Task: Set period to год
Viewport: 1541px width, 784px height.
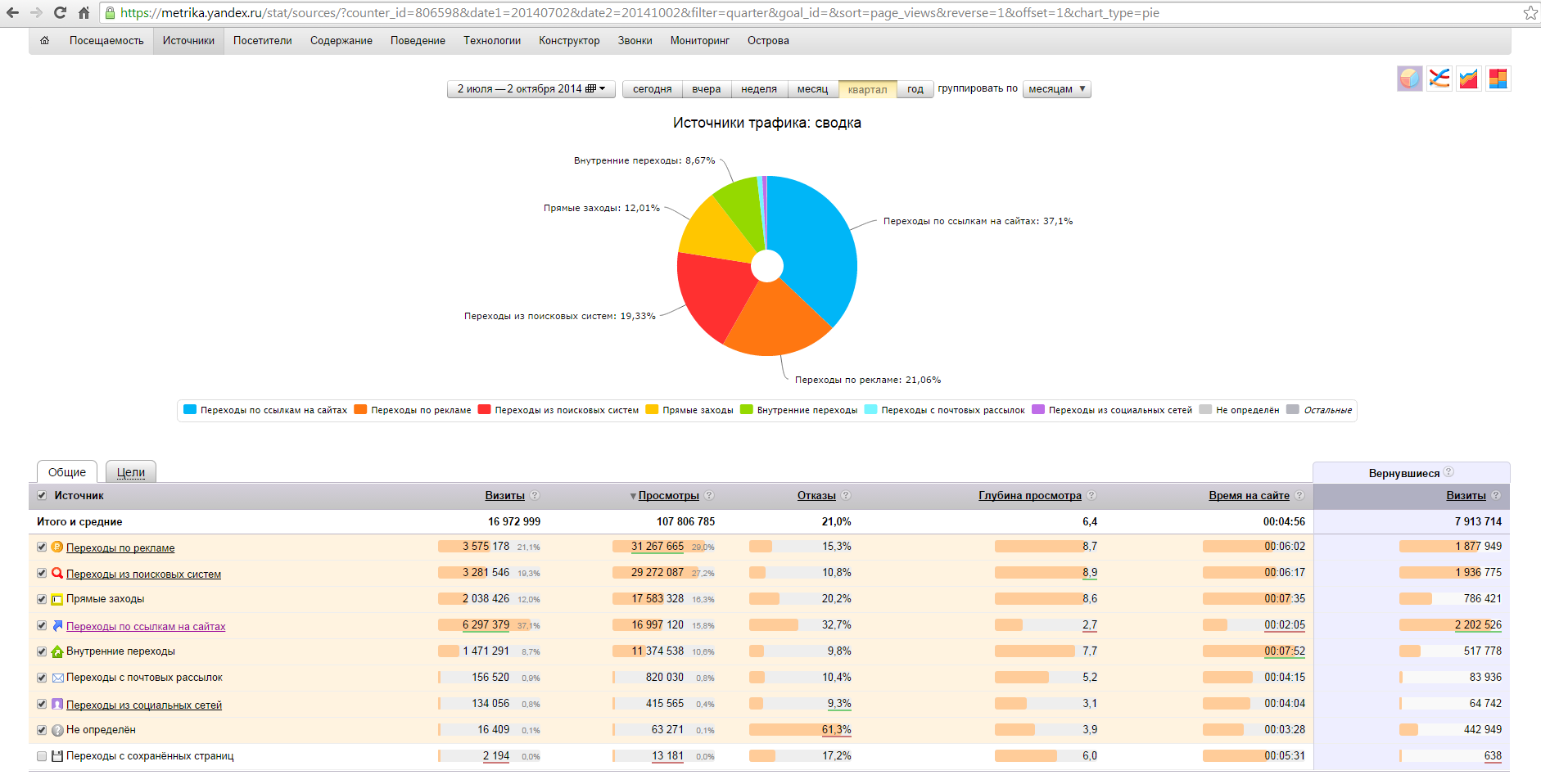Action: click(x=915, y=88)
